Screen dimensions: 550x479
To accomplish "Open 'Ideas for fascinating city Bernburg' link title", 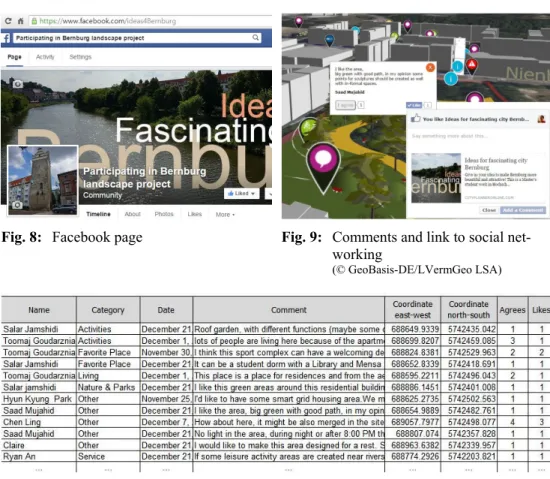I will click(x=496, y=163).
